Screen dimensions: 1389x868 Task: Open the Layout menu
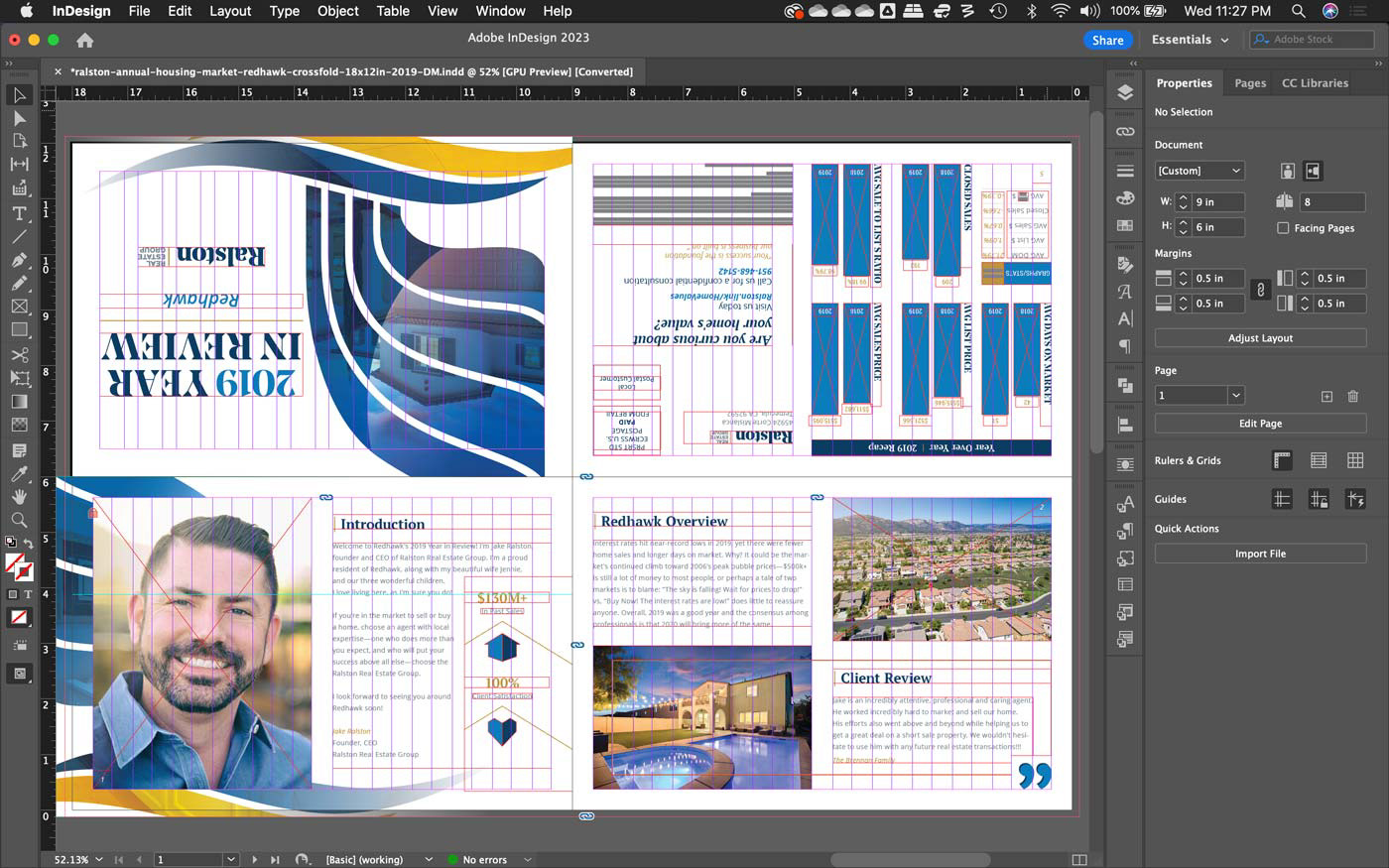point(230,11)
